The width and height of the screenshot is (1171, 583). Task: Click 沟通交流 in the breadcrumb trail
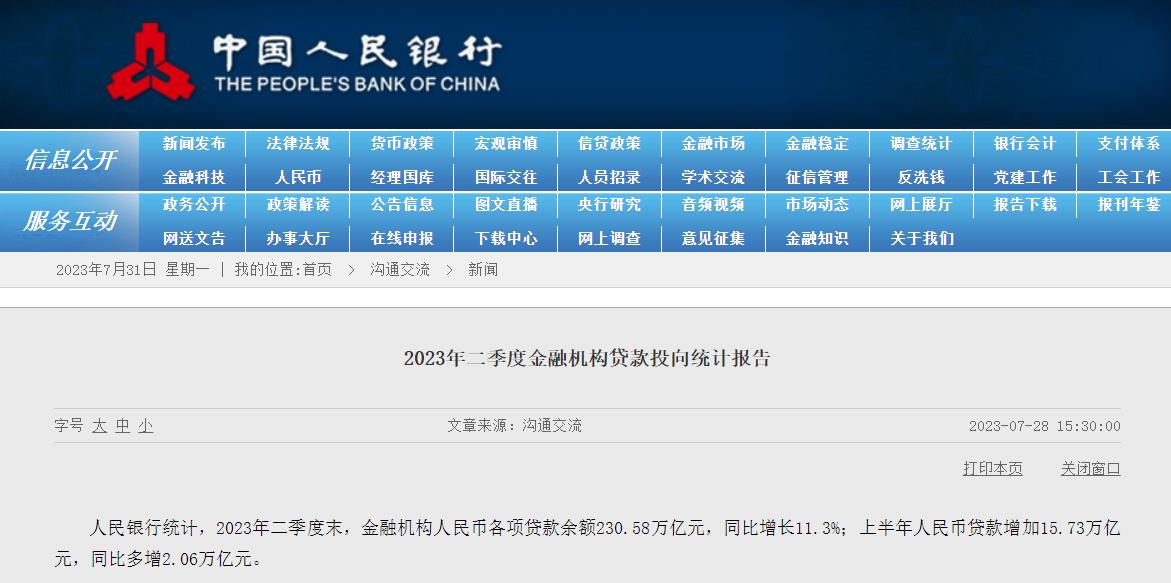coord(399,270)
